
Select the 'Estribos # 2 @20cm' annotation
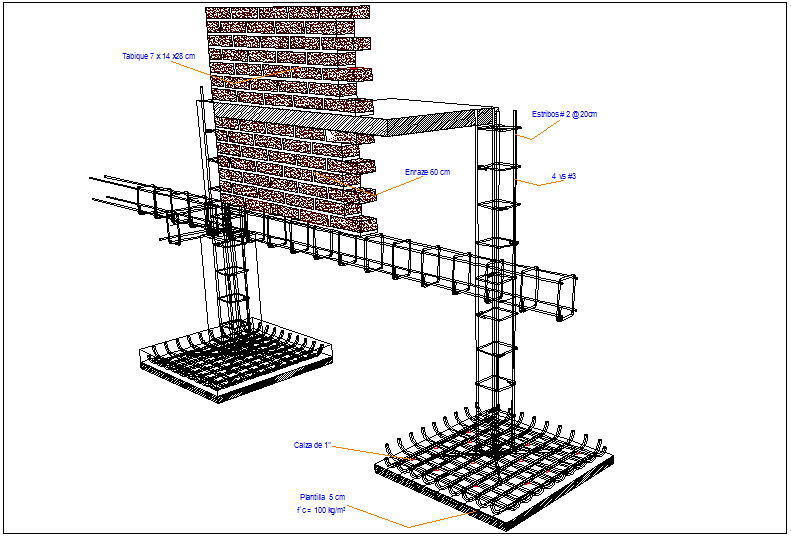(x=564, y=114)
